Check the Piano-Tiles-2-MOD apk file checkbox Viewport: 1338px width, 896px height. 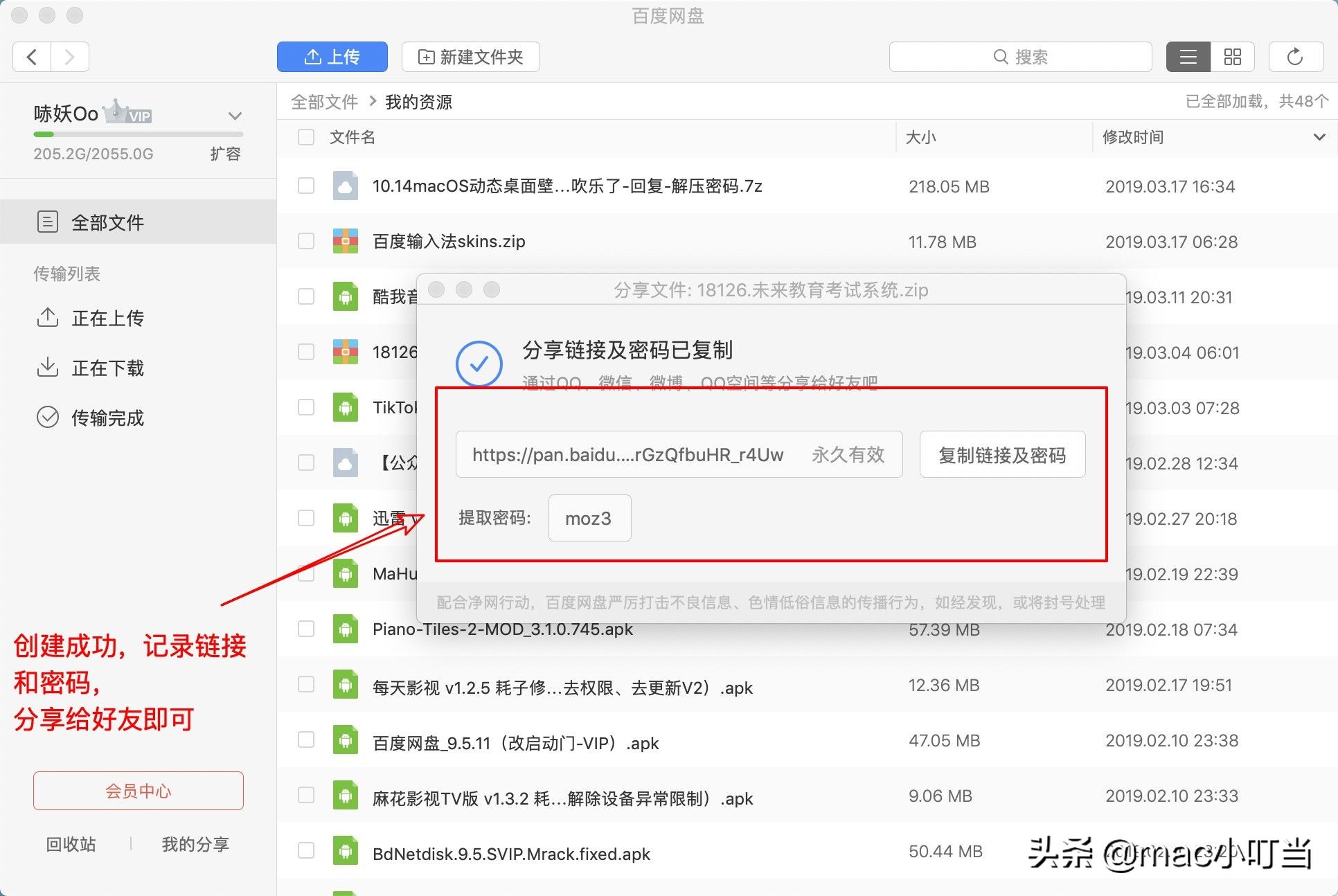tap(305, 629)
